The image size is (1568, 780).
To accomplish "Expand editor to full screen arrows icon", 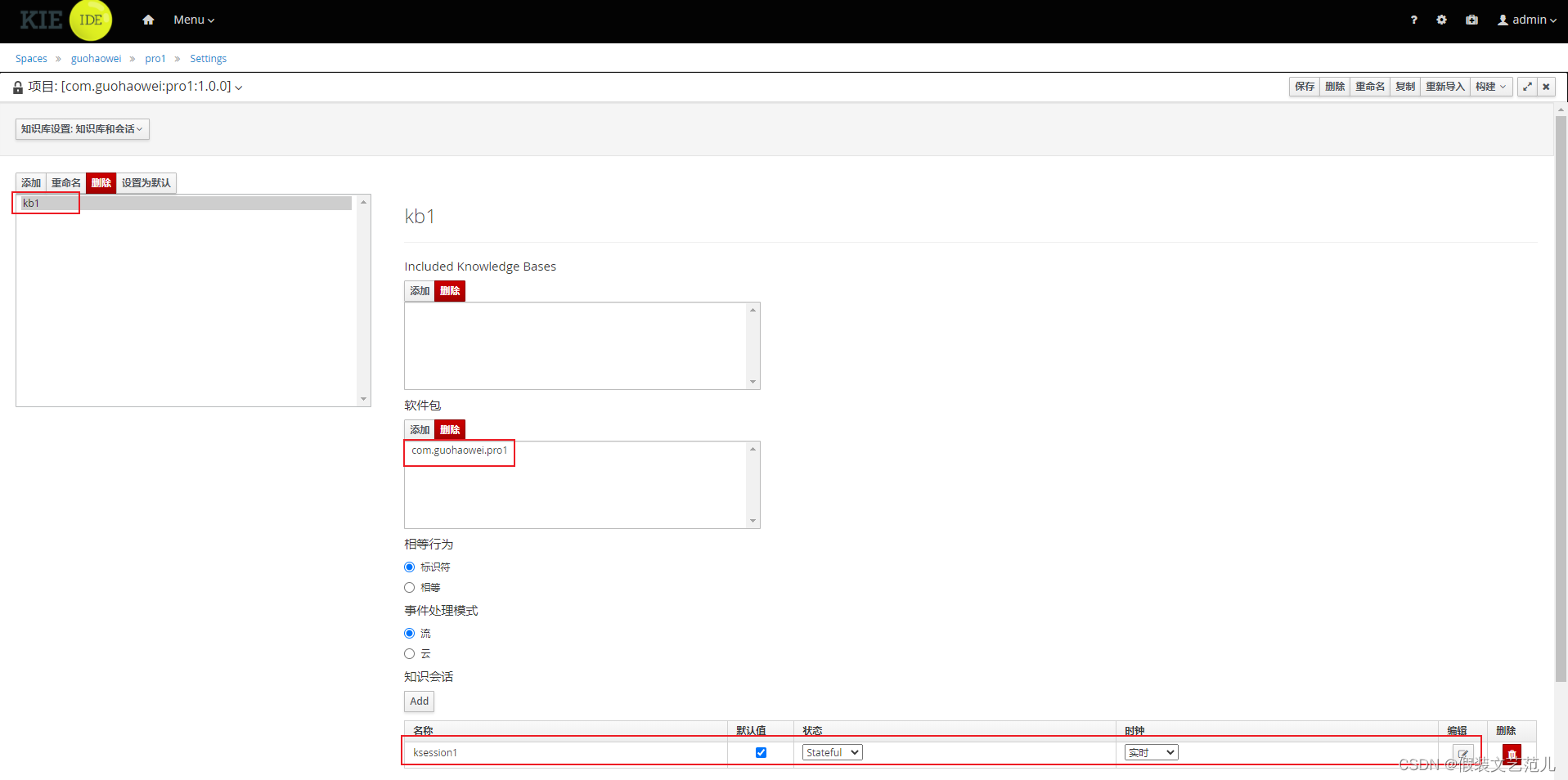I will 1526,87.
